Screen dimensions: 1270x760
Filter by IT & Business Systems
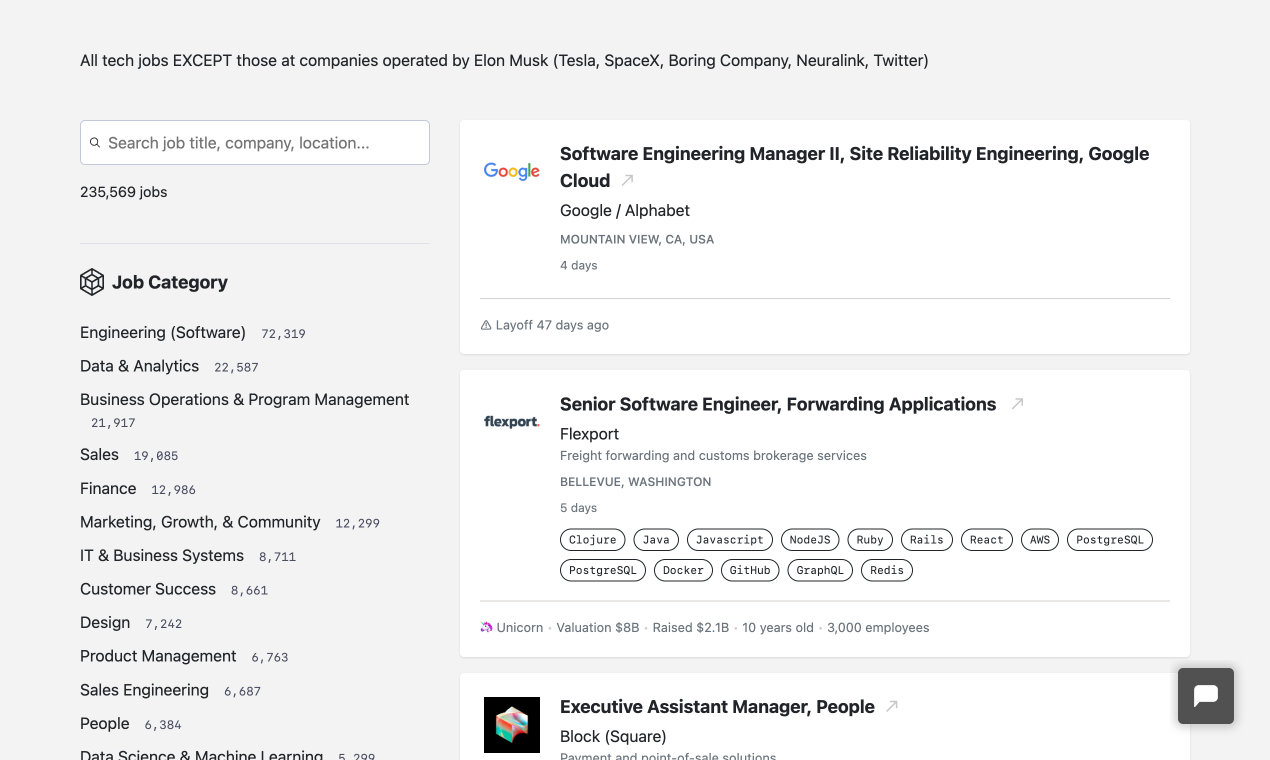coord(162,555)
